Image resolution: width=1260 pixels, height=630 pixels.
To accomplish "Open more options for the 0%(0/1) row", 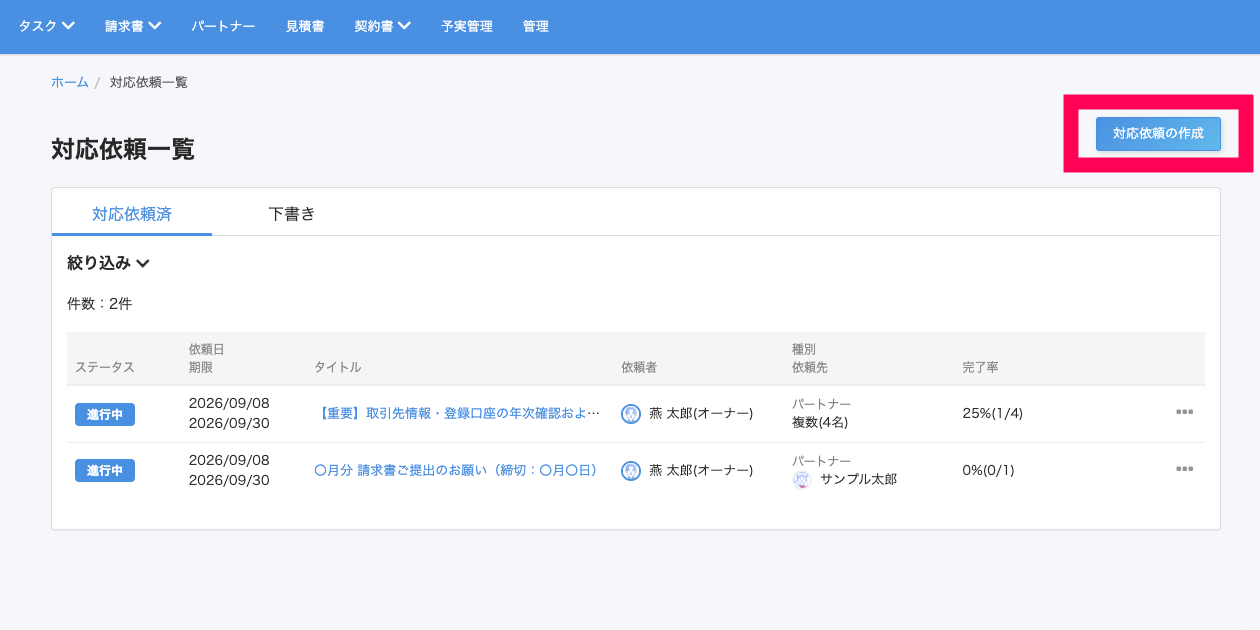I will (x=1184, y=469).
